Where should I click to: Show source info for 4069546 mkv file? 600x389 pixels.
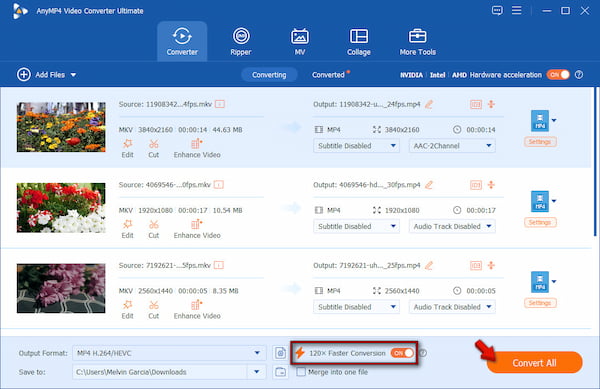[x=218, y=185]
